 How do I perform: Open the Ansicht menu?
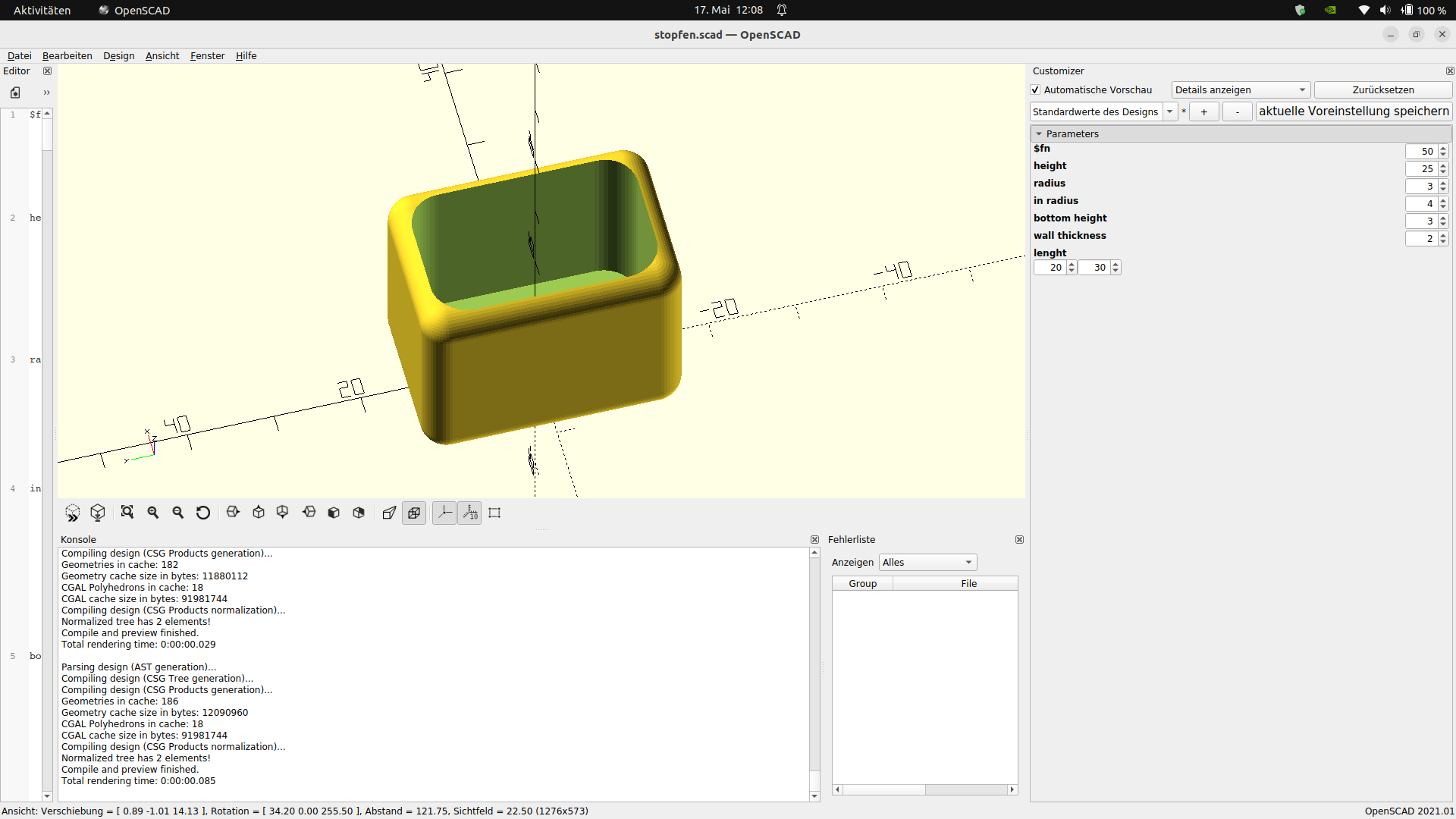(162, 55)
